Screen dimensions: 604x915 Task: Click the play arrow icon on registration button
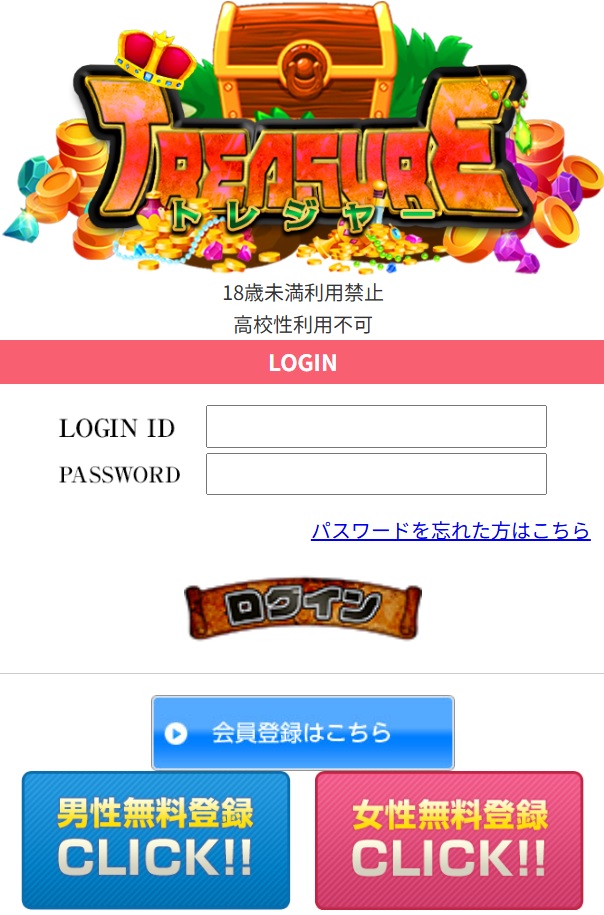pos(176,734)
